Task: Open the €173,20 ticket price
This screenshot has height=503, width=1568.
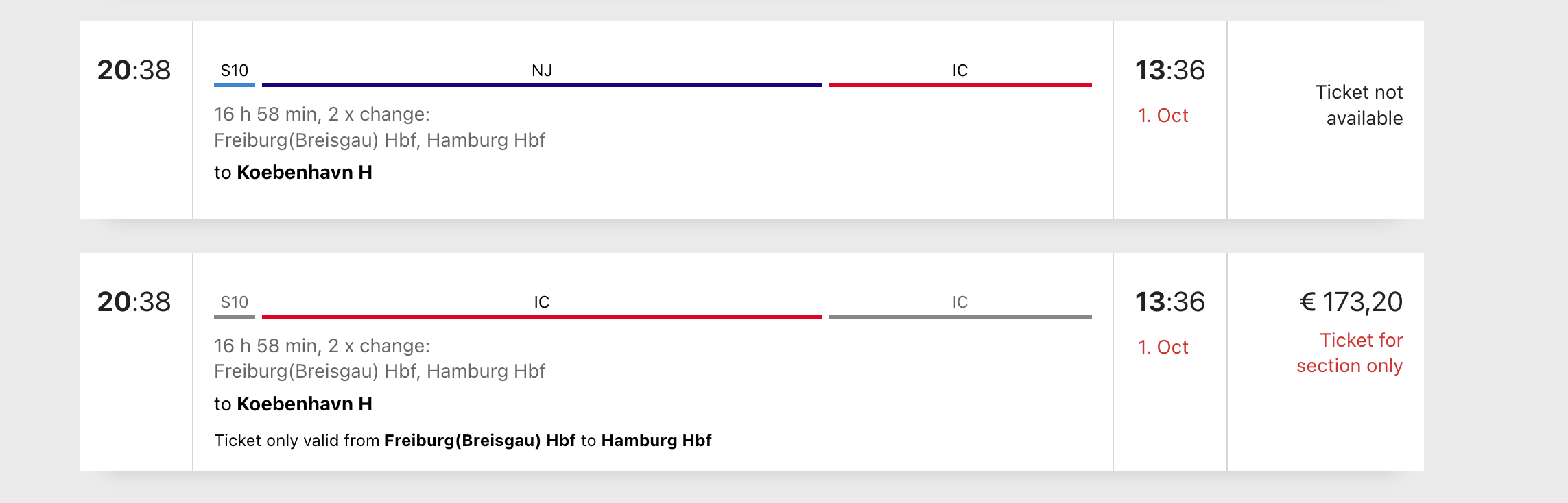Action: tap(1351, 302)
